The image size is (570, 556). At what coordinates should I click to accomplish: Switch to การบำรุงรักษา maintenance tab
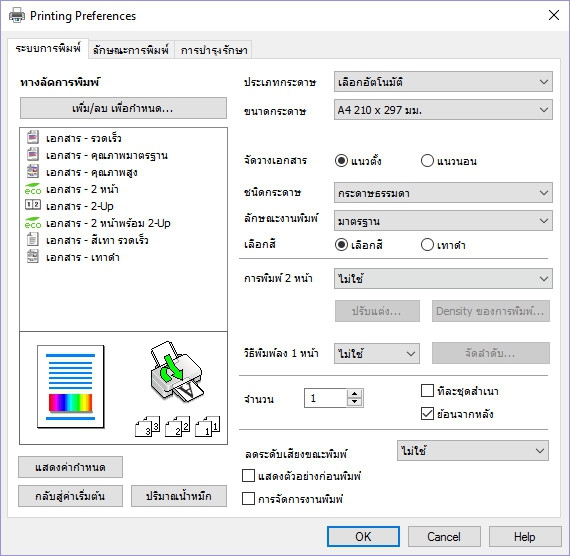tap(214, 49)
